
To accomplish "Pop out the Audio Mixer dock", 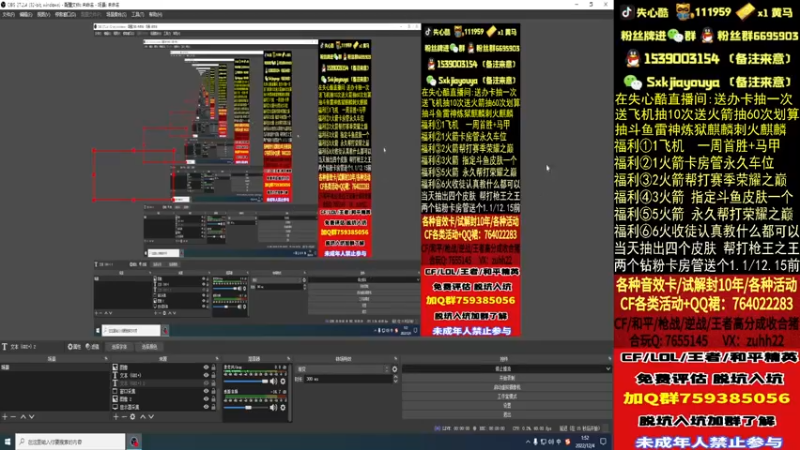I will coord(288,359).
